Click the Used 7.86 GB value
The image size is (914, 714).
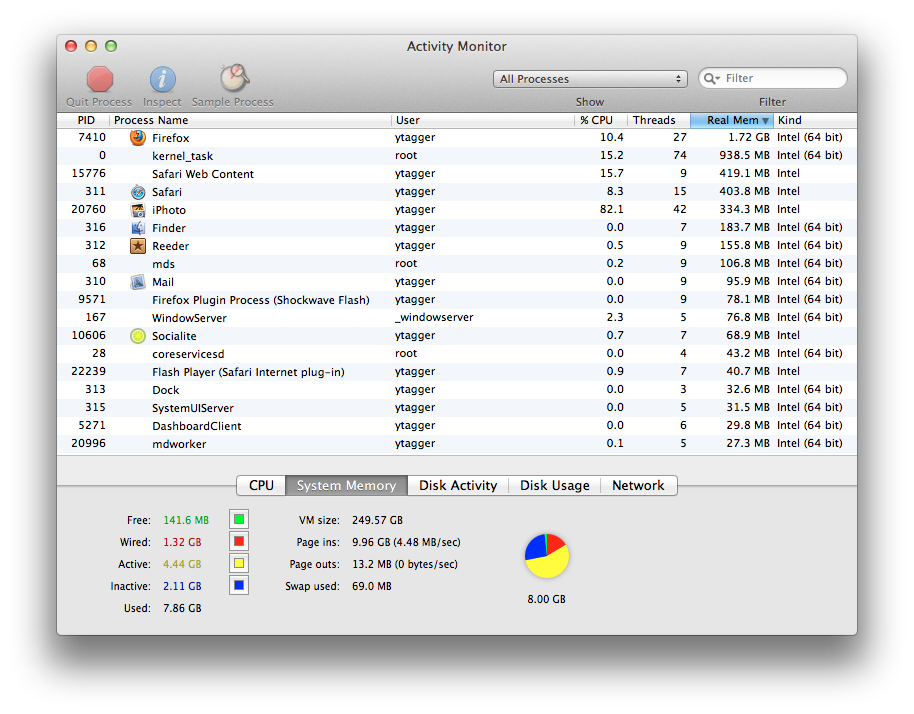(x=182, y=609)
